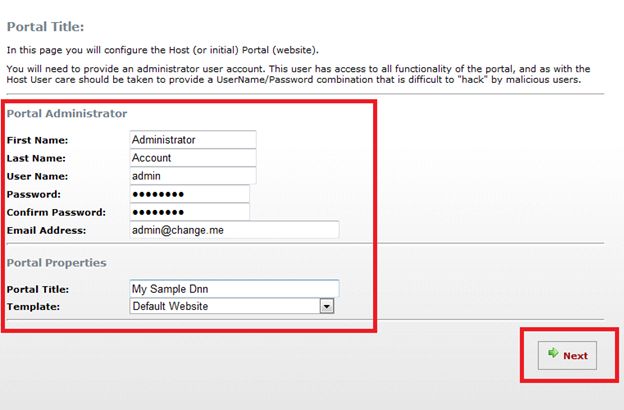The height and width of the screenshot is (410, 624).
Task: Select the User Name field with admin
Action: coord(193,176)
